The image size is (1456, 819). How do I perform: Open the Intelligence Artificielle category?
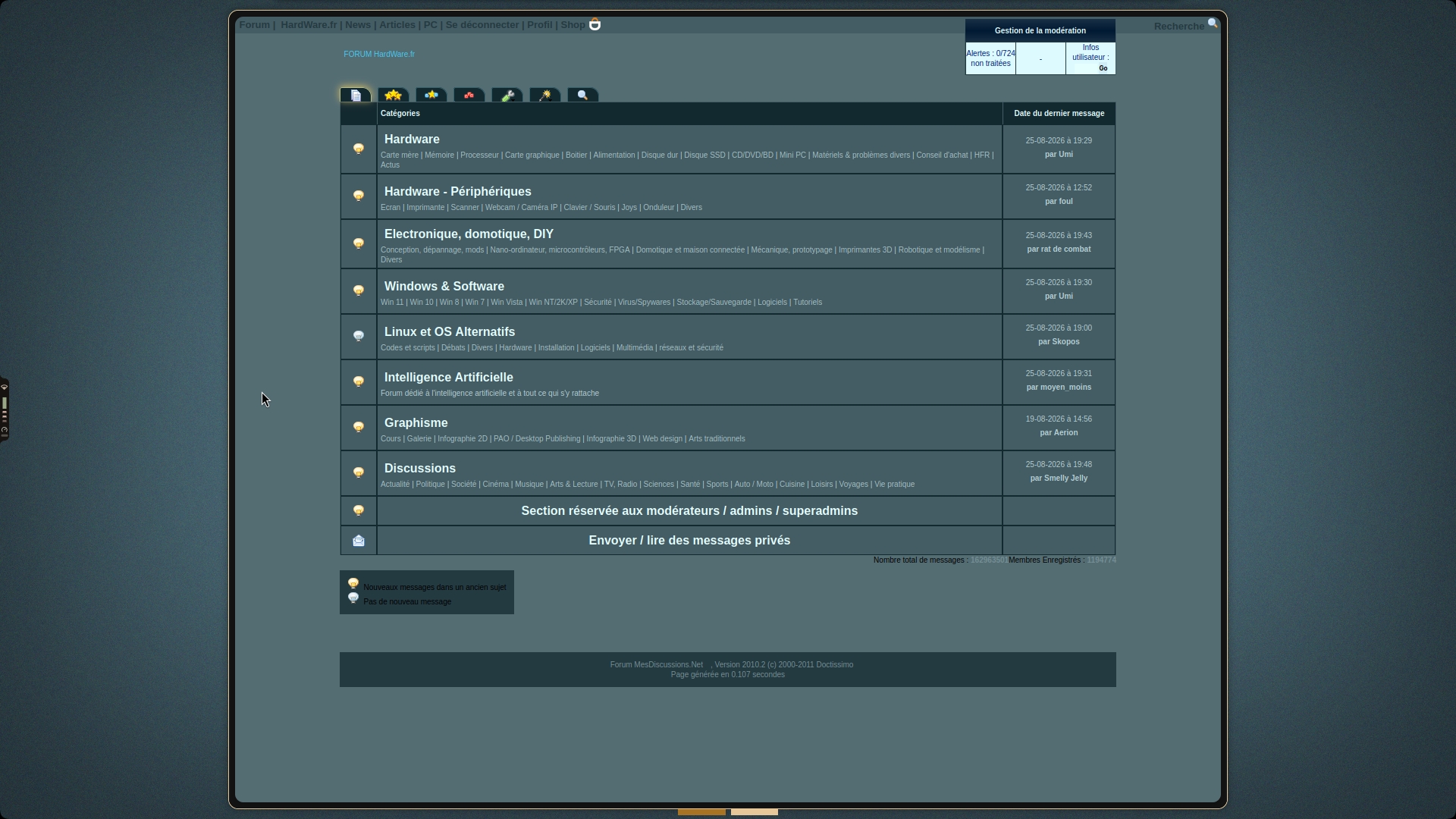coord(449,378)
